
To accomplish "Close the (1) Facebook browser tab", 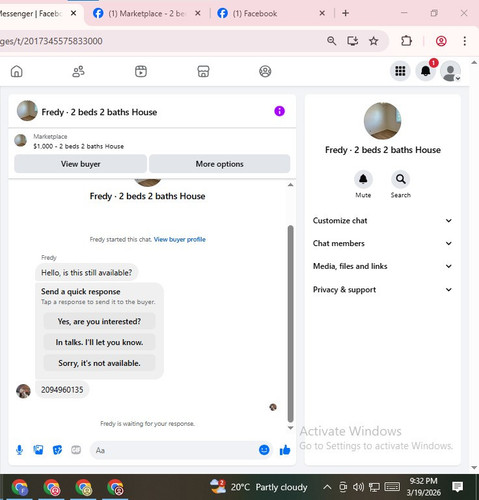I will click(x=322, y=13).
